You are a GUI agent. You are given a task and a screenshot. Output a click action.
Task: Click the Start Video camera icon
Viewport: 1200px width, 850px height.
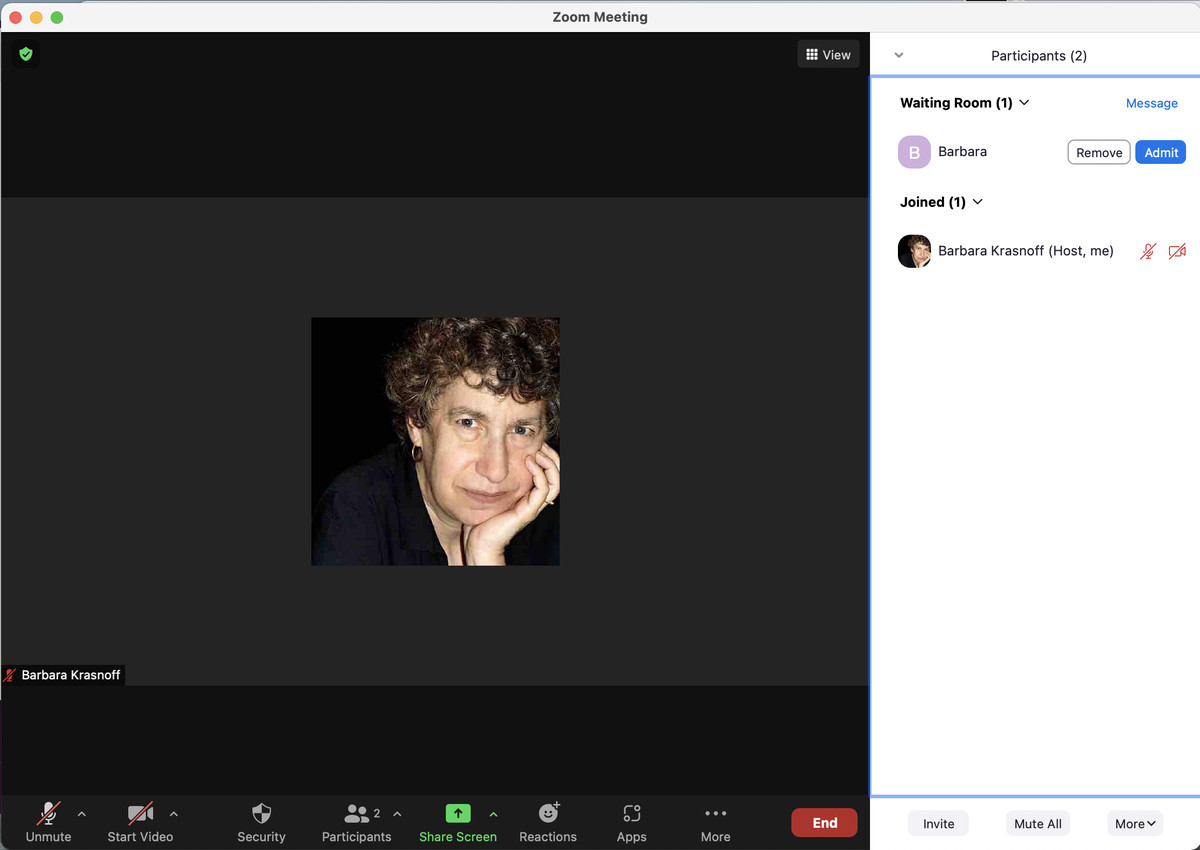point(140,813)
